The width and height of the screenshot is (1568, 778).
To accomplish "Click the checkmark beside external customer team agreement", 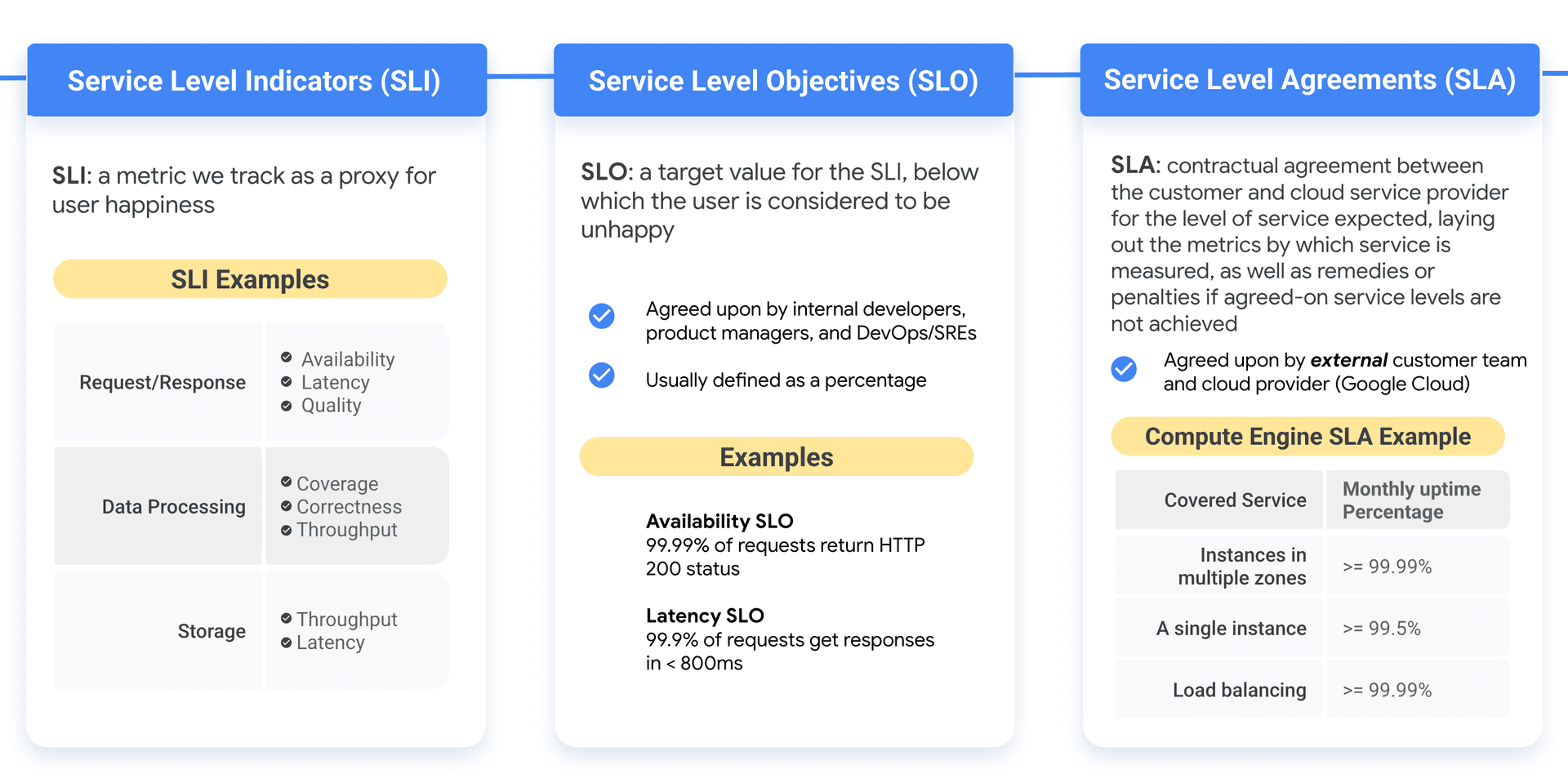I will click(1124, 369).
